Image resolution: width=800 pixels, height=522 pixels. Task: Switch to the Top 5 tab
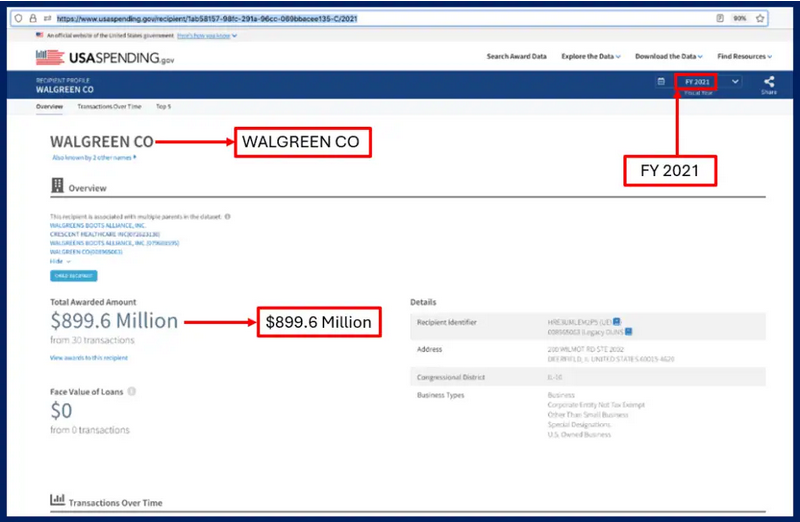tap(163, 107)
